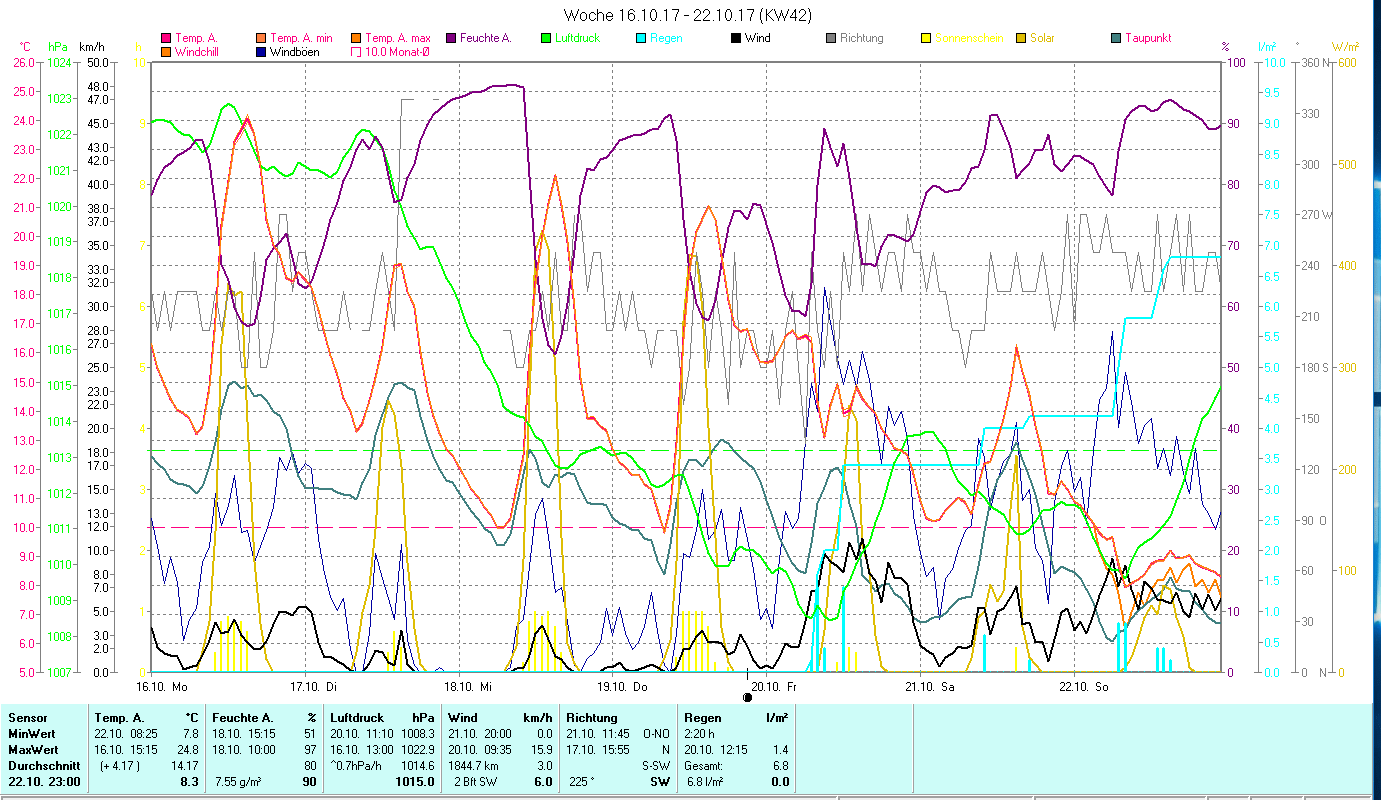
Task: Click the '16.10. Mo' day label
Action: [162, 686]
